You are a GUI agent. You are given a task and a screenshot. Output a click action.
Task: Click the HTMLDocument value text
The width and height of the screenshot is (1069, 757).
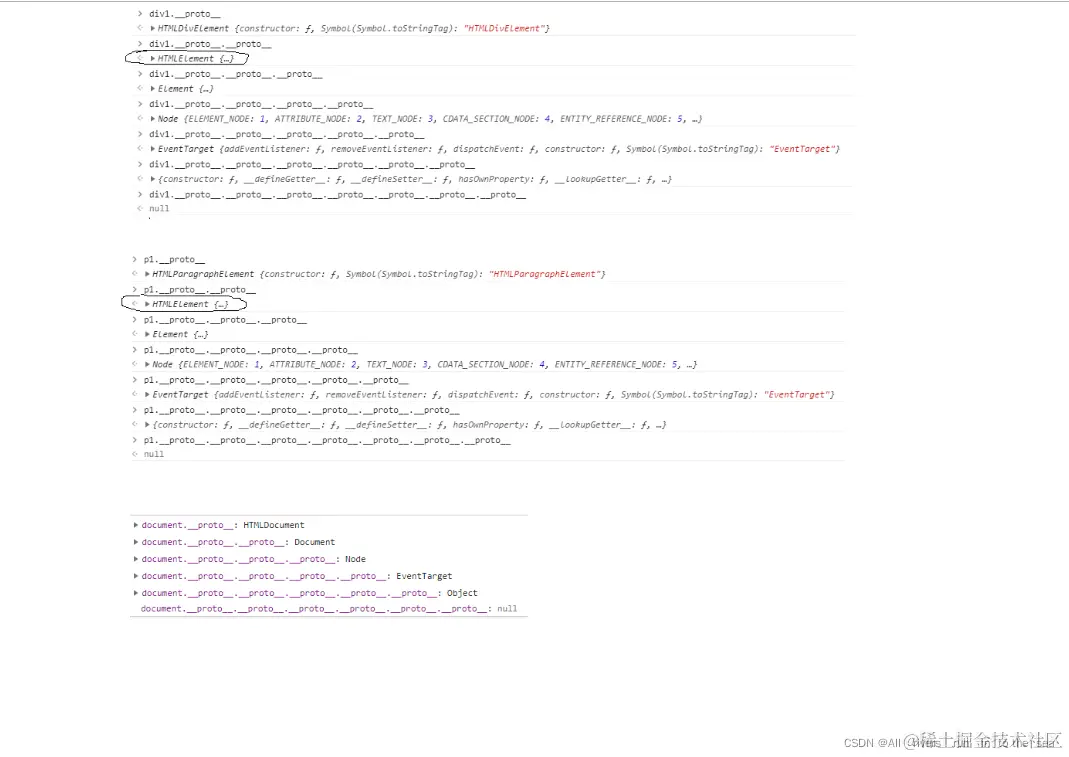tap(274, 525)
